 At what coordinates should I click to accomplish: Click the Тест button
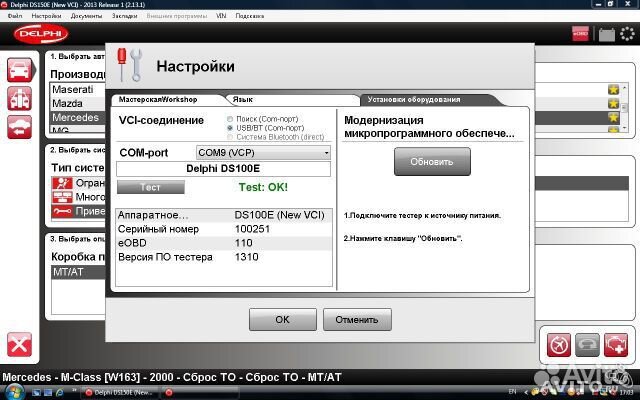151,187
